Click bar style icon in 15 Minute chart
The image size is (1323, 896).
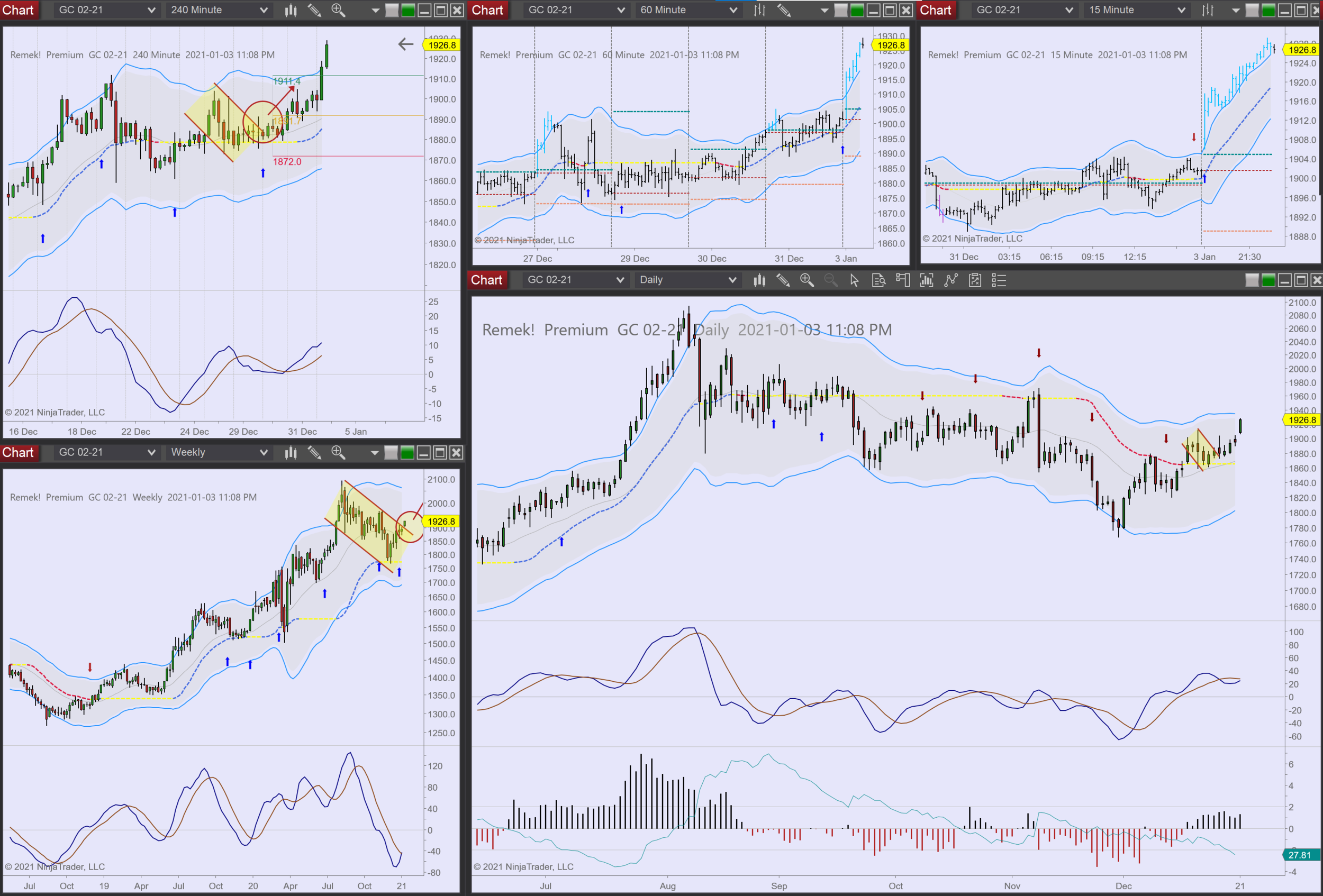point(1208,10)
